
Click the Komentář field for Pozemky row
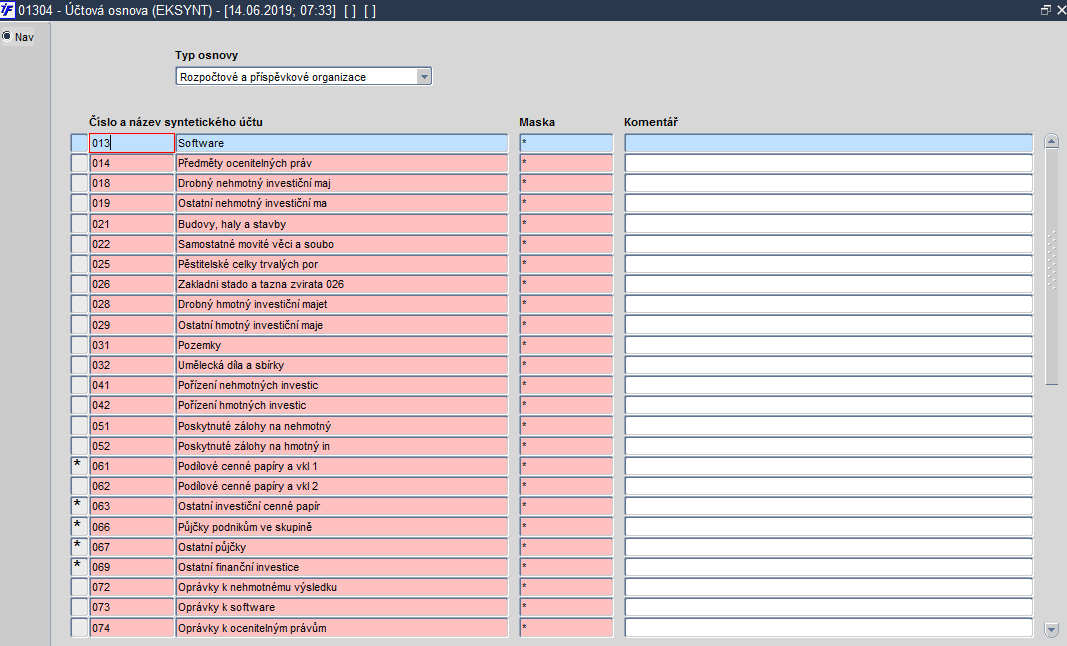828,345
